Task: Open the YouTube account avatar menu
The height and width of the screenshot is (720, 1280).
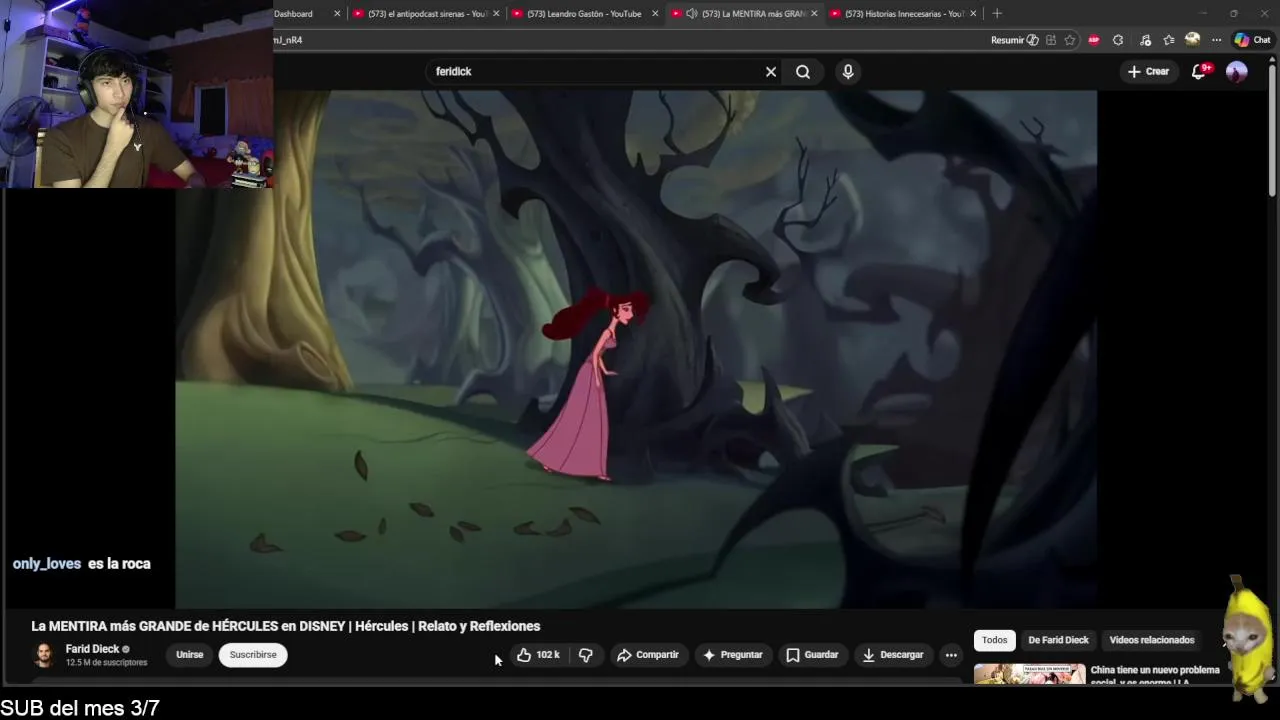Action: click(1237, 71)
